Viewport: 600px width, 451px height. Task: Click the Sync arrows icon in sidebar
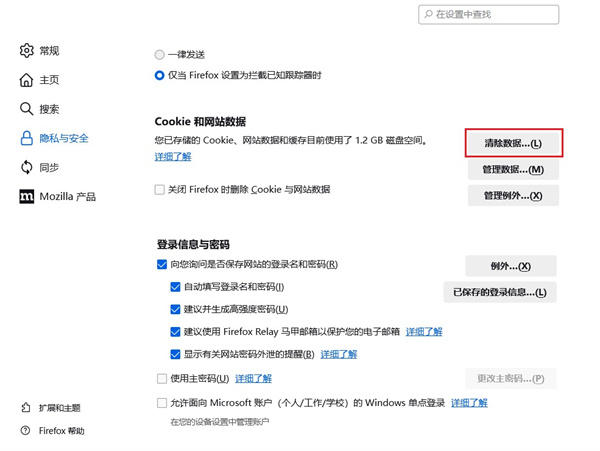26,167
